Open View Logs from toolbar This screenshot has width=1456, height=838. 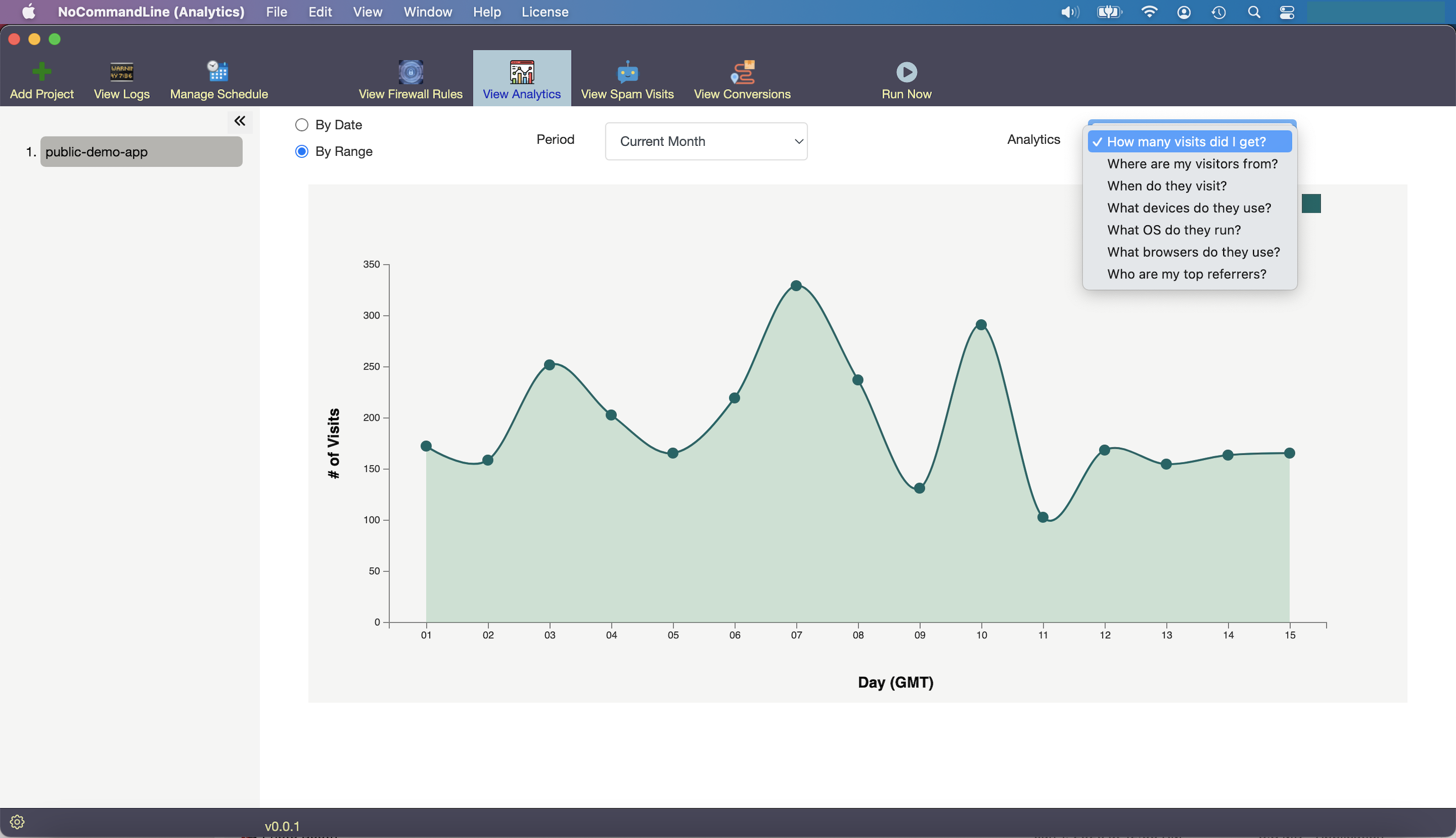[x=122, y=72]
